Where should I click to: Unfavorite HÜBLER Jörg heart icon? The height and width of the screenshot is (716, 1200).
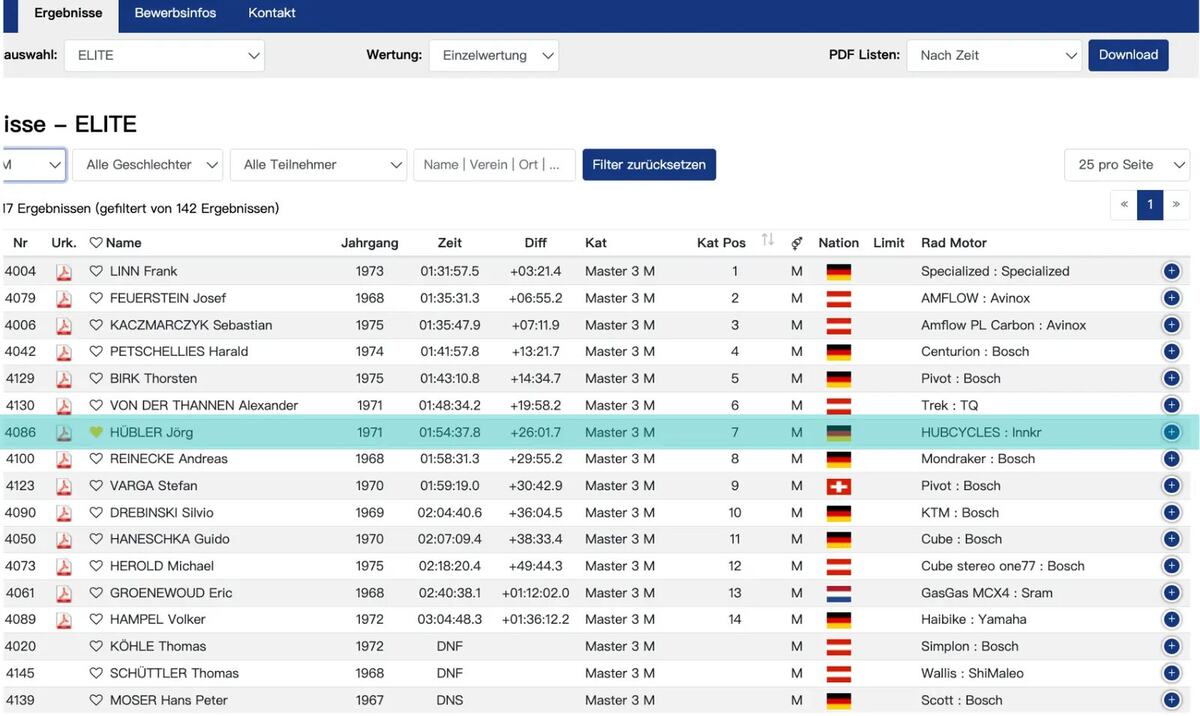(96, 432)
